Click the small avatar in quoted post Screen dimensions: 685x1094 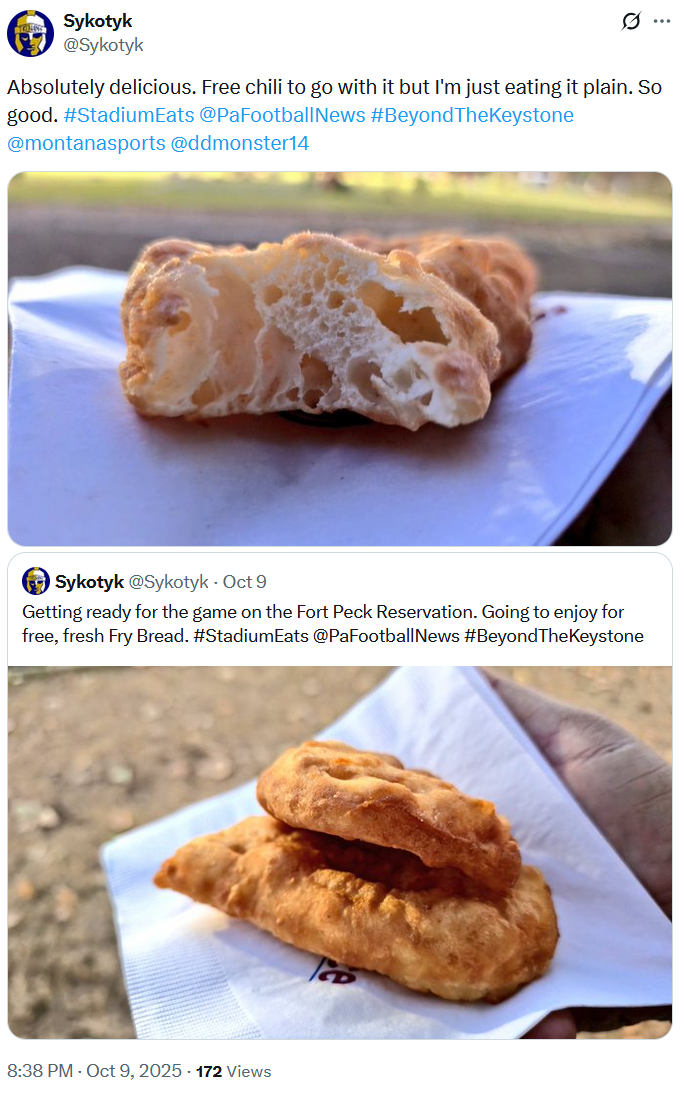tap(36, 581)
